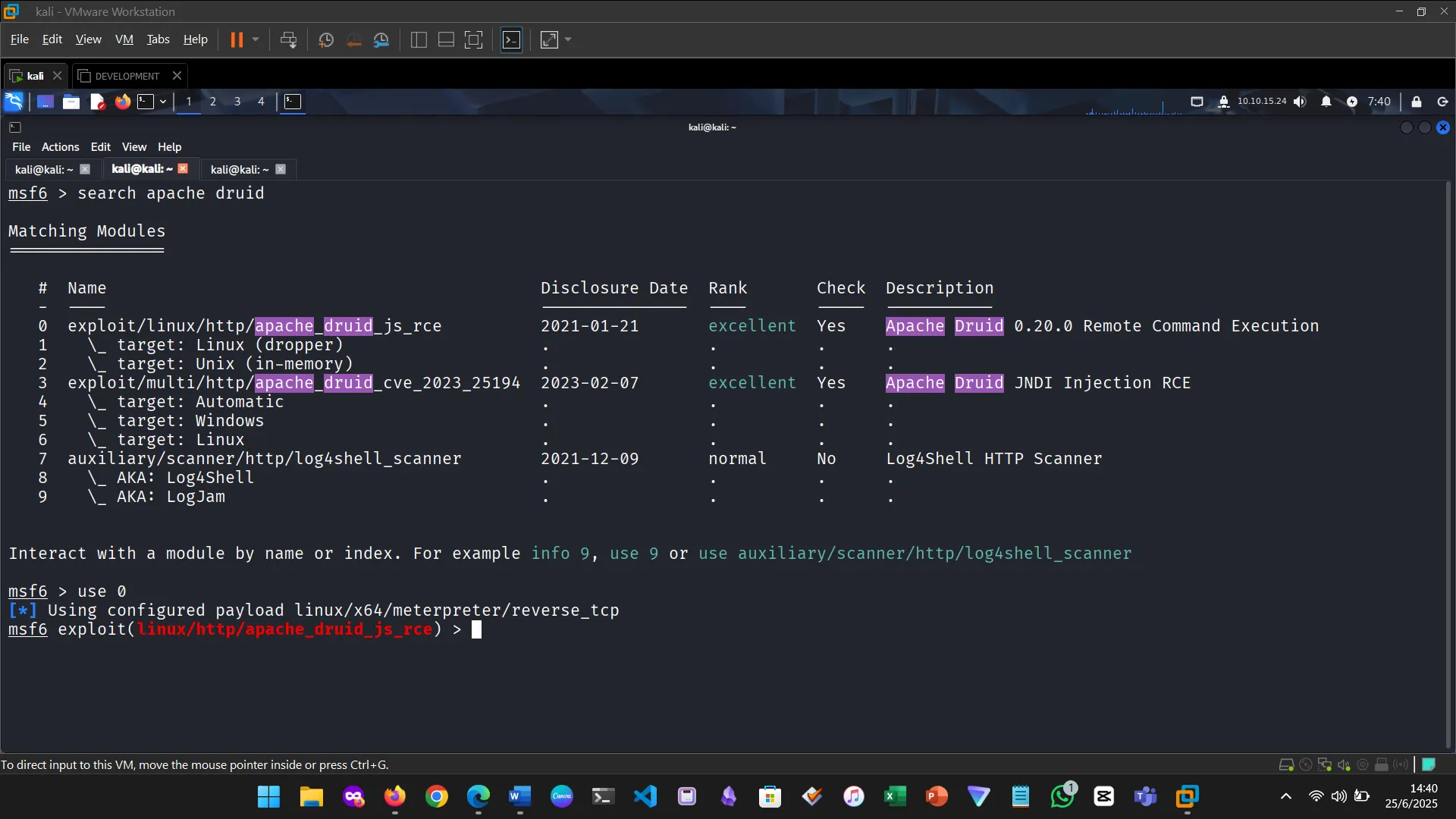Toggle the tab thumbnail bar
1456x819 pixels.
pos(445,39)
